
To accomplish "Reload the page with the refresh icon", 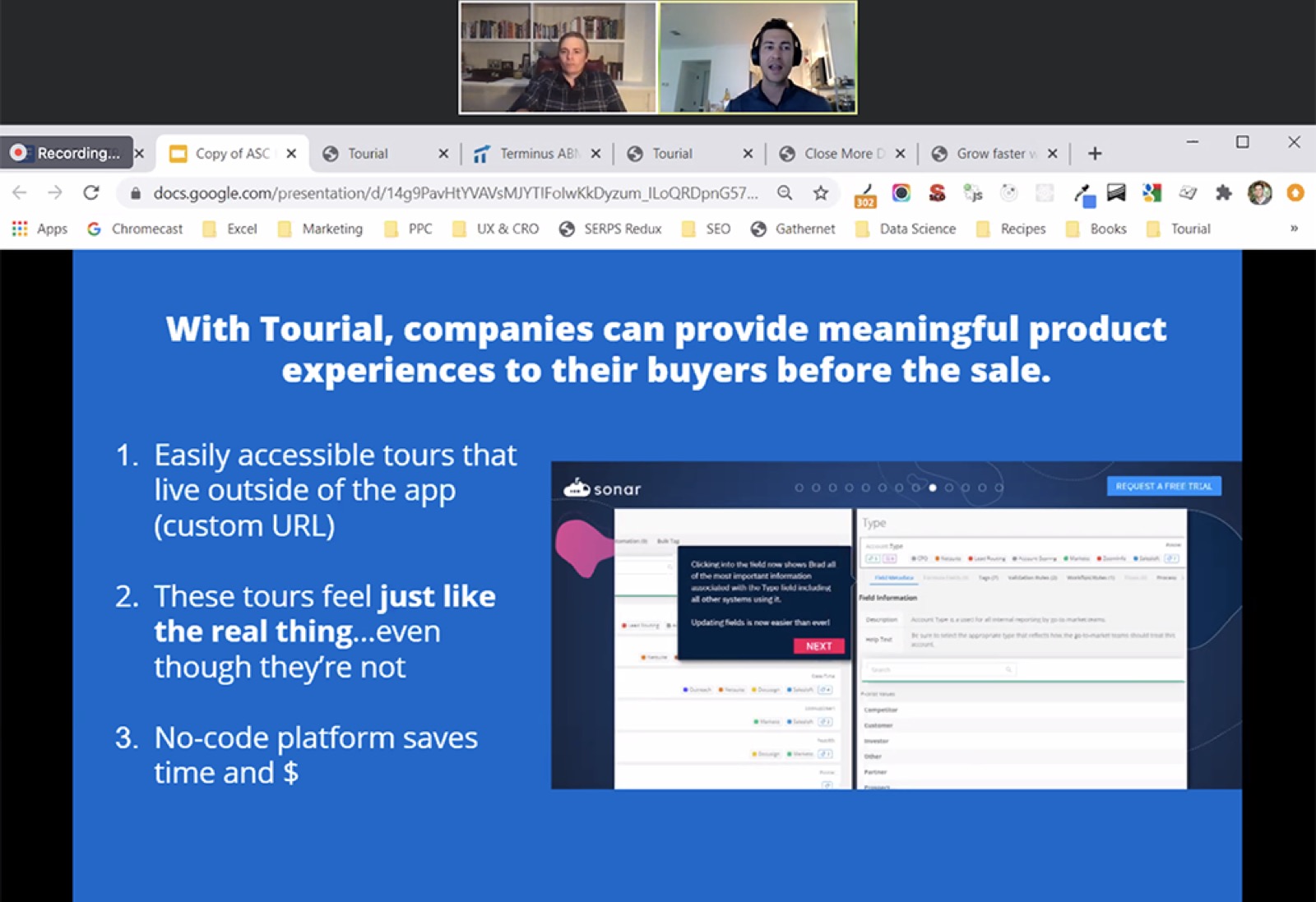I will (x=91, y=193).
